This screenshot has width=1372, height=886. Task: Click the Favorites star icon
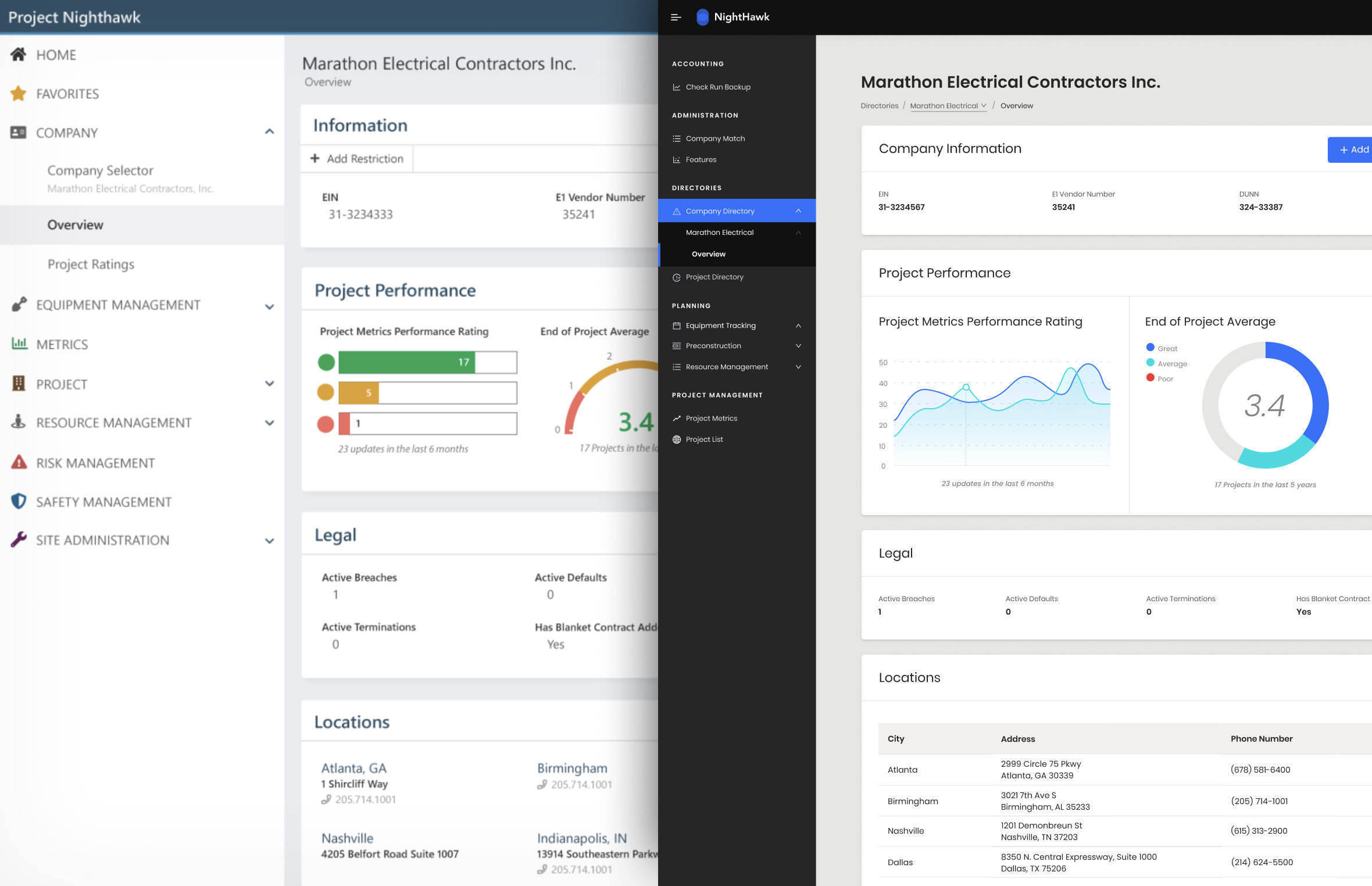19,94
